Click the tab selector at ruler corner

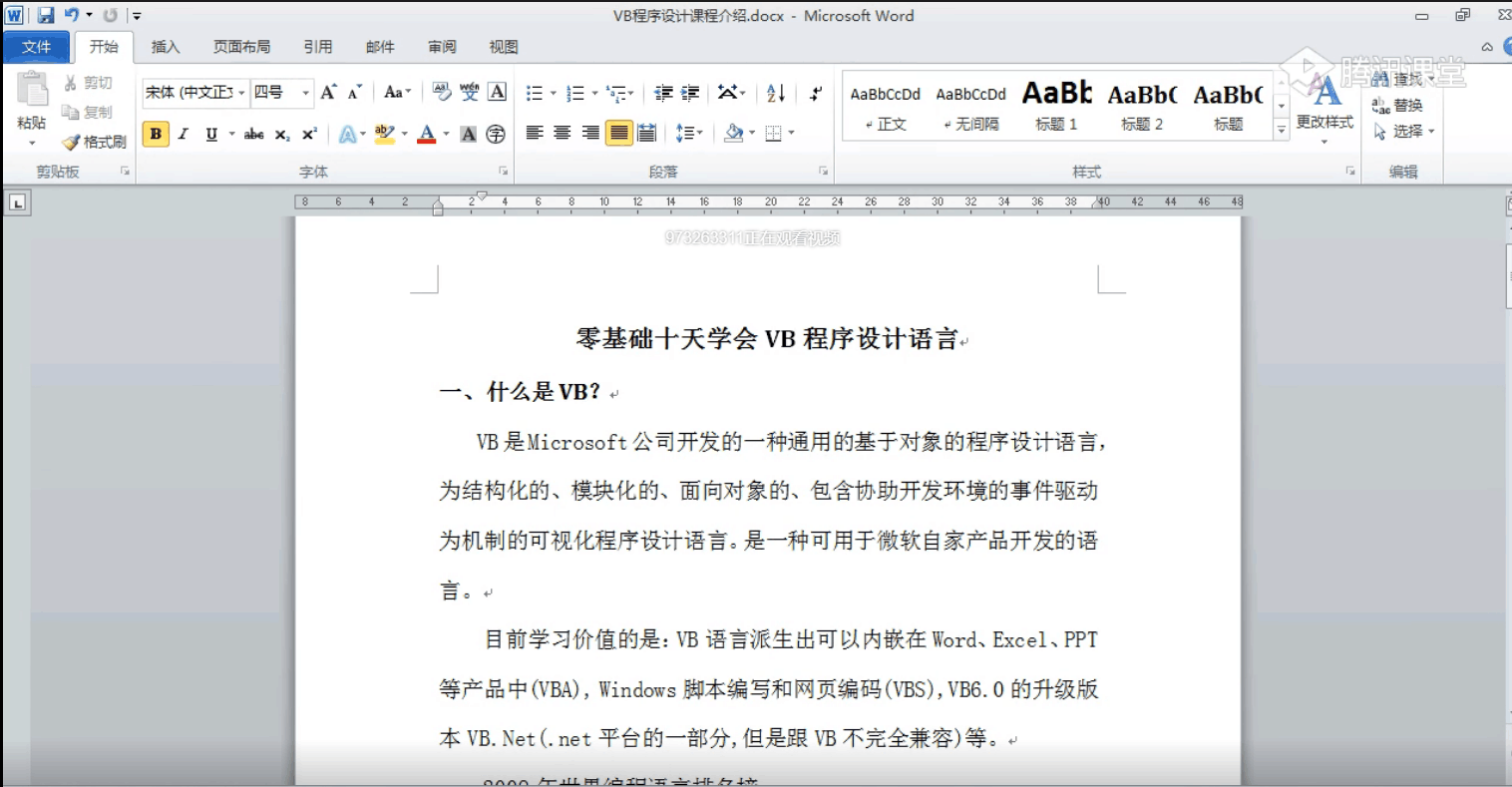(17, 203)
